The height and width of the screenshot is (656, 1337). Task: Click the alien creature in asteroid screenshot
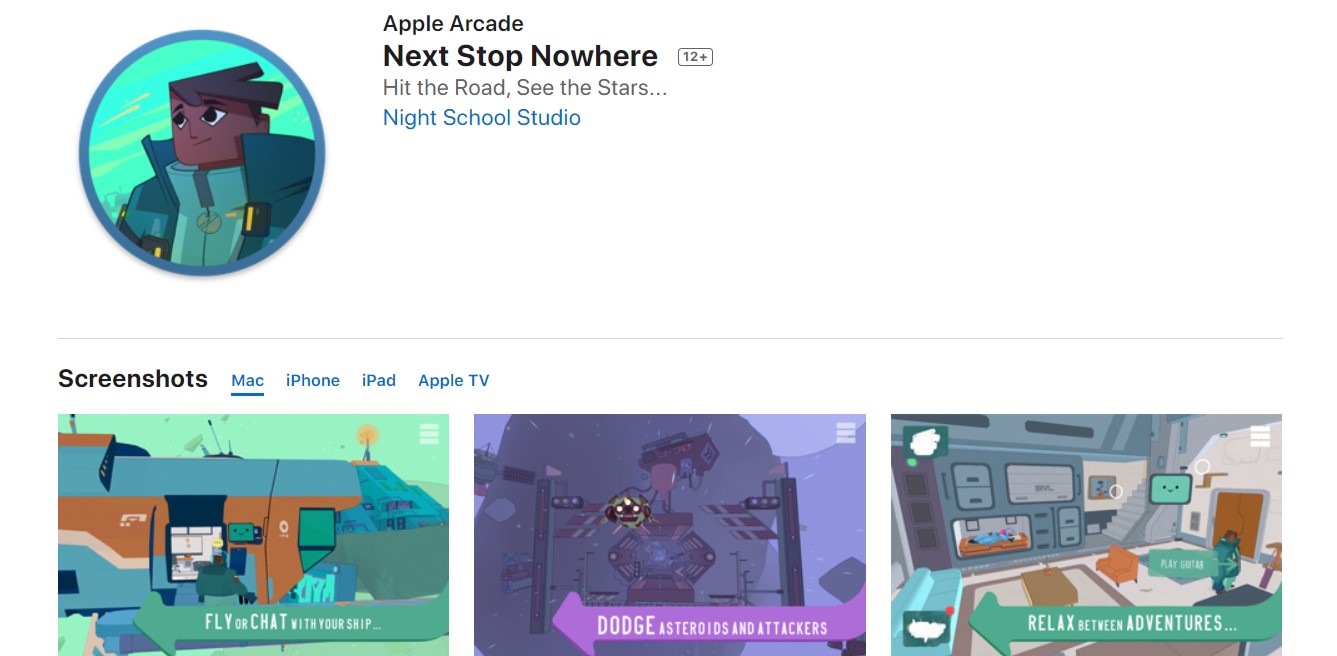coord(627,510)
